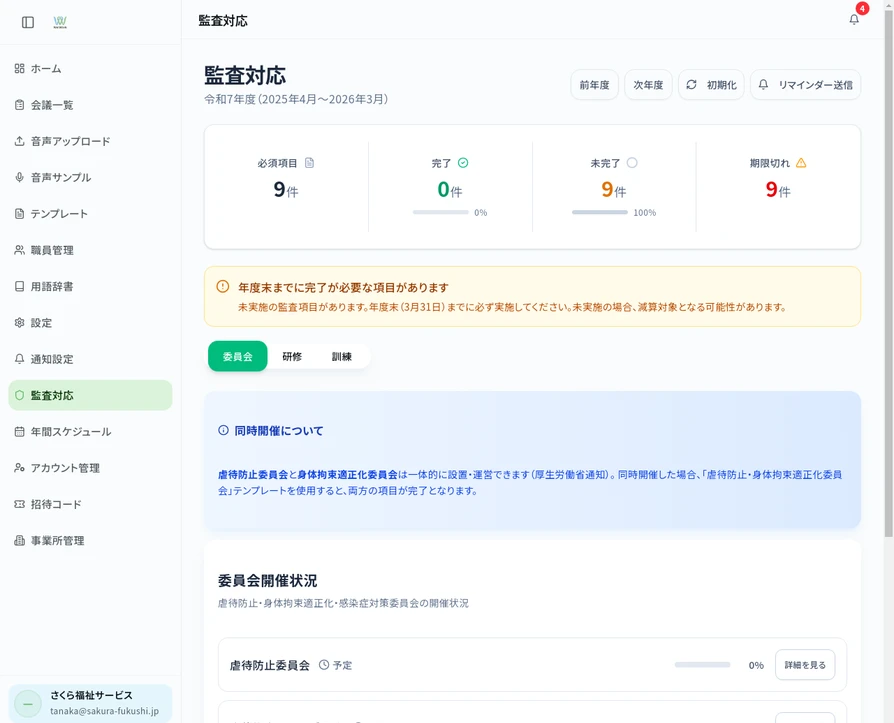Click the alert icon in the yellow banner
The width and height of the screenshot is (894, 723).
(x=223, y=286)
